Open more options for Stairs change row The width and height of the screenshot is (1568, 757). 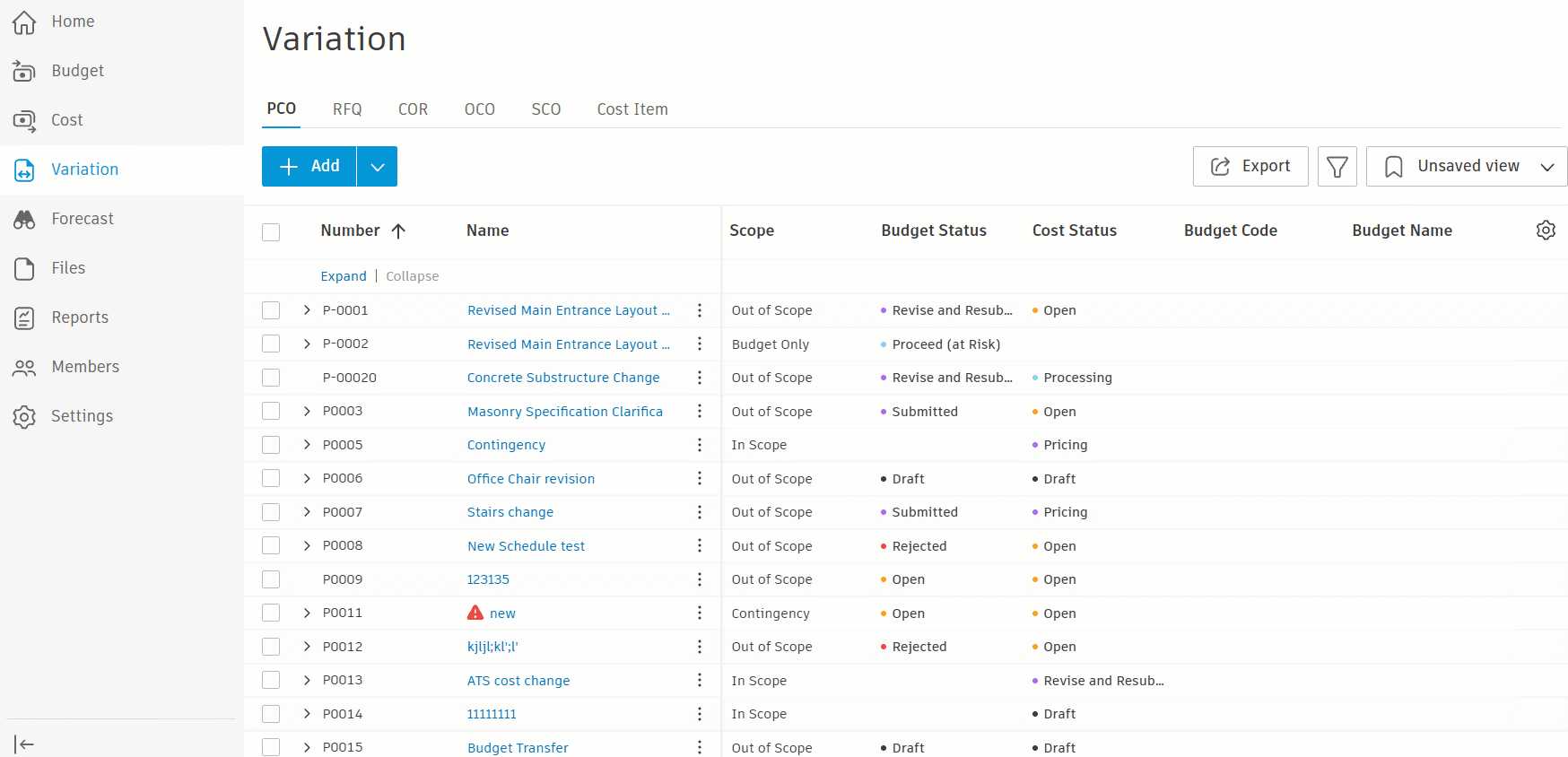[x=700, y=512]
